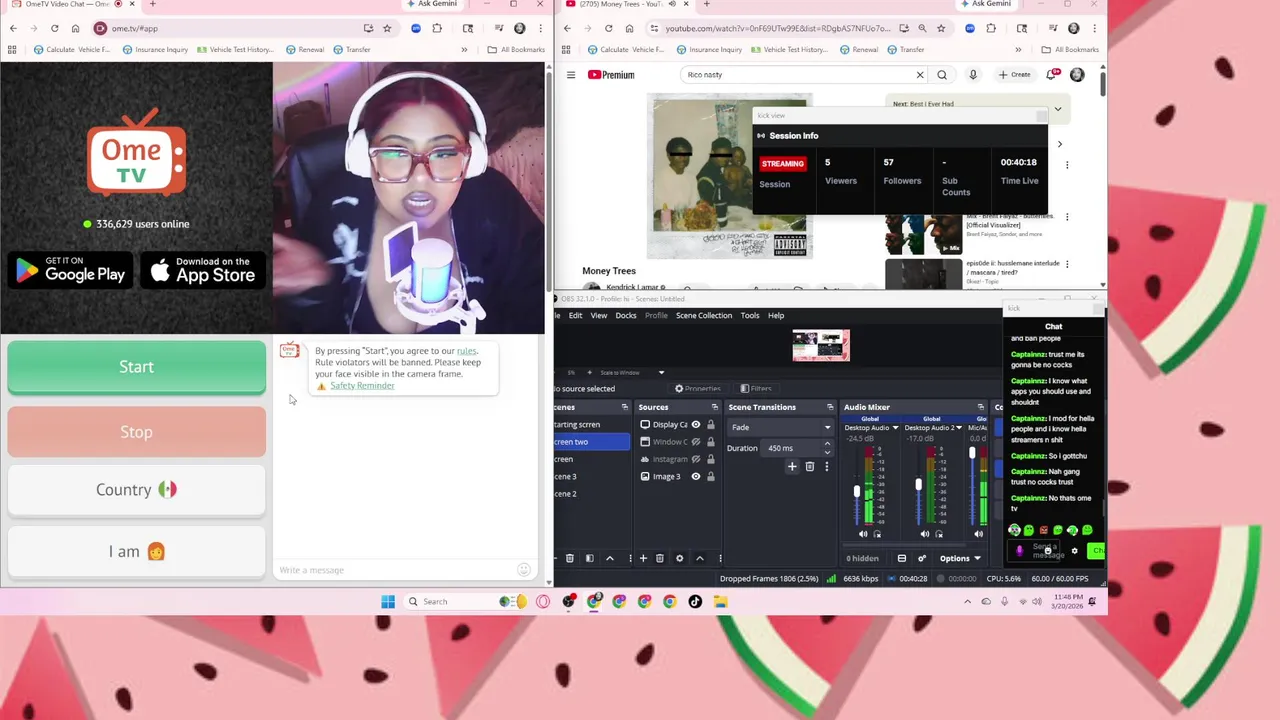Open the Audio Mixer Options dropdown
This screenshot has width=1280, height=720.
click(959, 559)
